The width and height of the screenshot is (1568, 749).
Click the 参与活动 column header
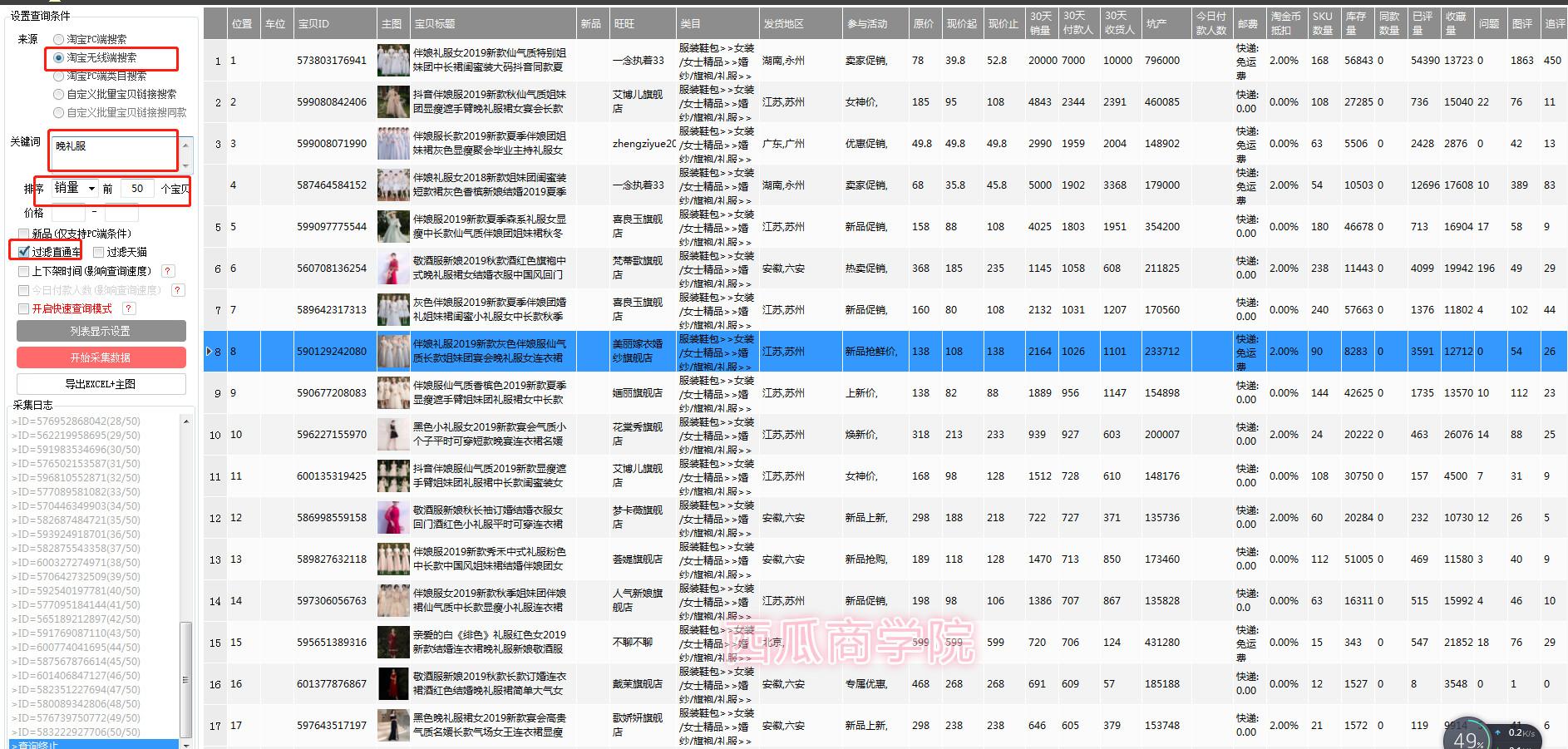click(875, 24)
